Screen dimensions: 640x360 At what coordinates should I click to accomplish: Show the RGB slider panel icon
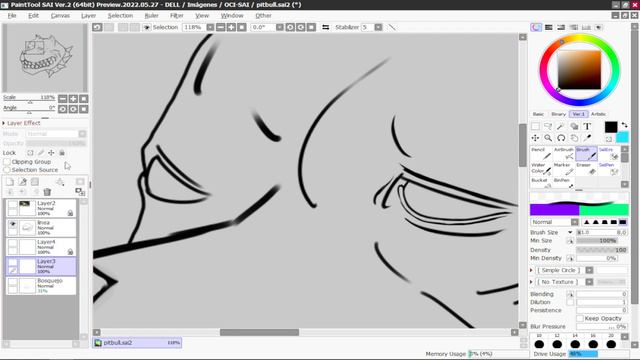(549, 27)
